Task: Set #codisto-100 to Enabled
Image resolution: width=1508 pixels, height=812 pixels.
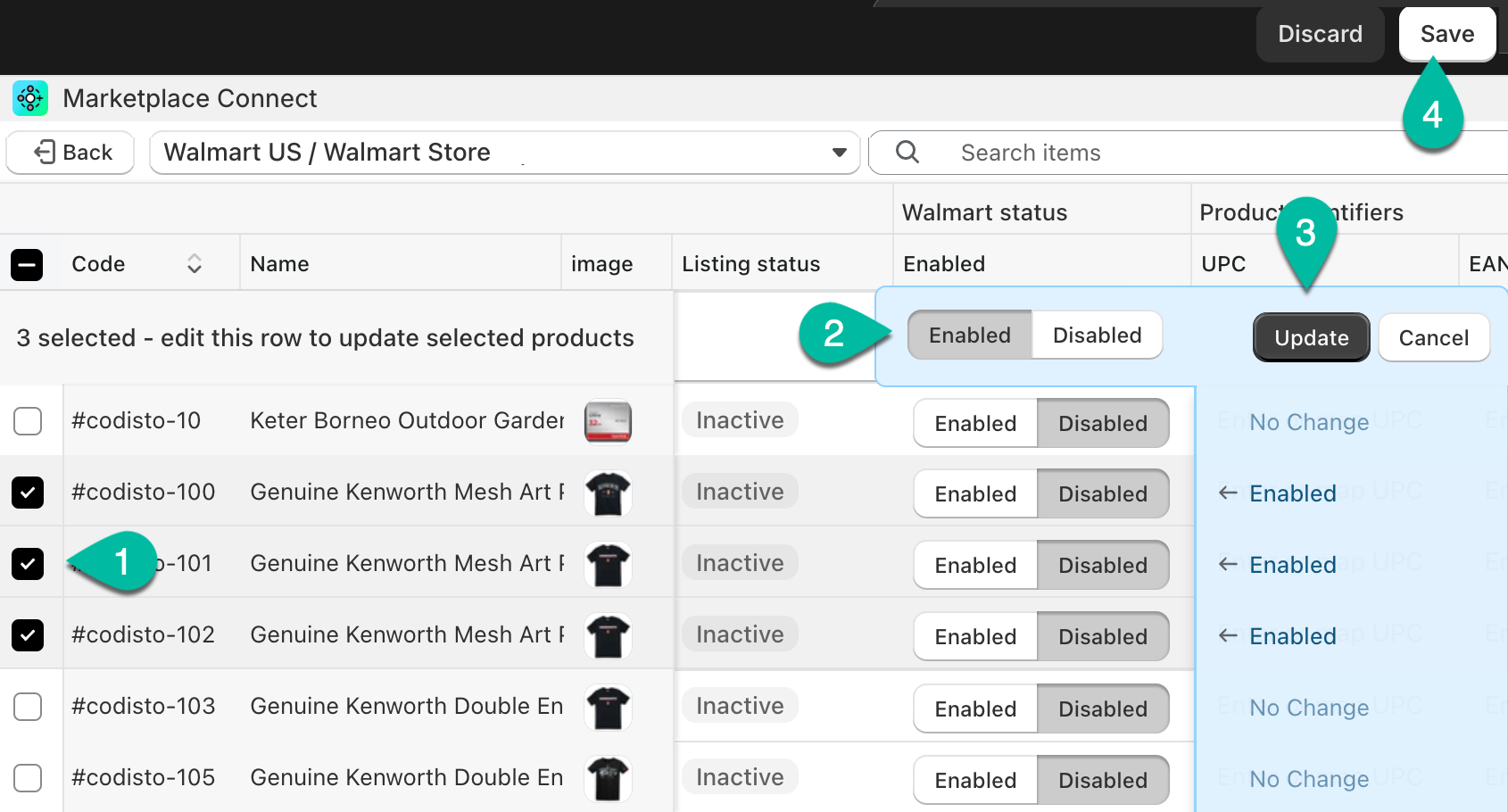Action: [975, 493]
